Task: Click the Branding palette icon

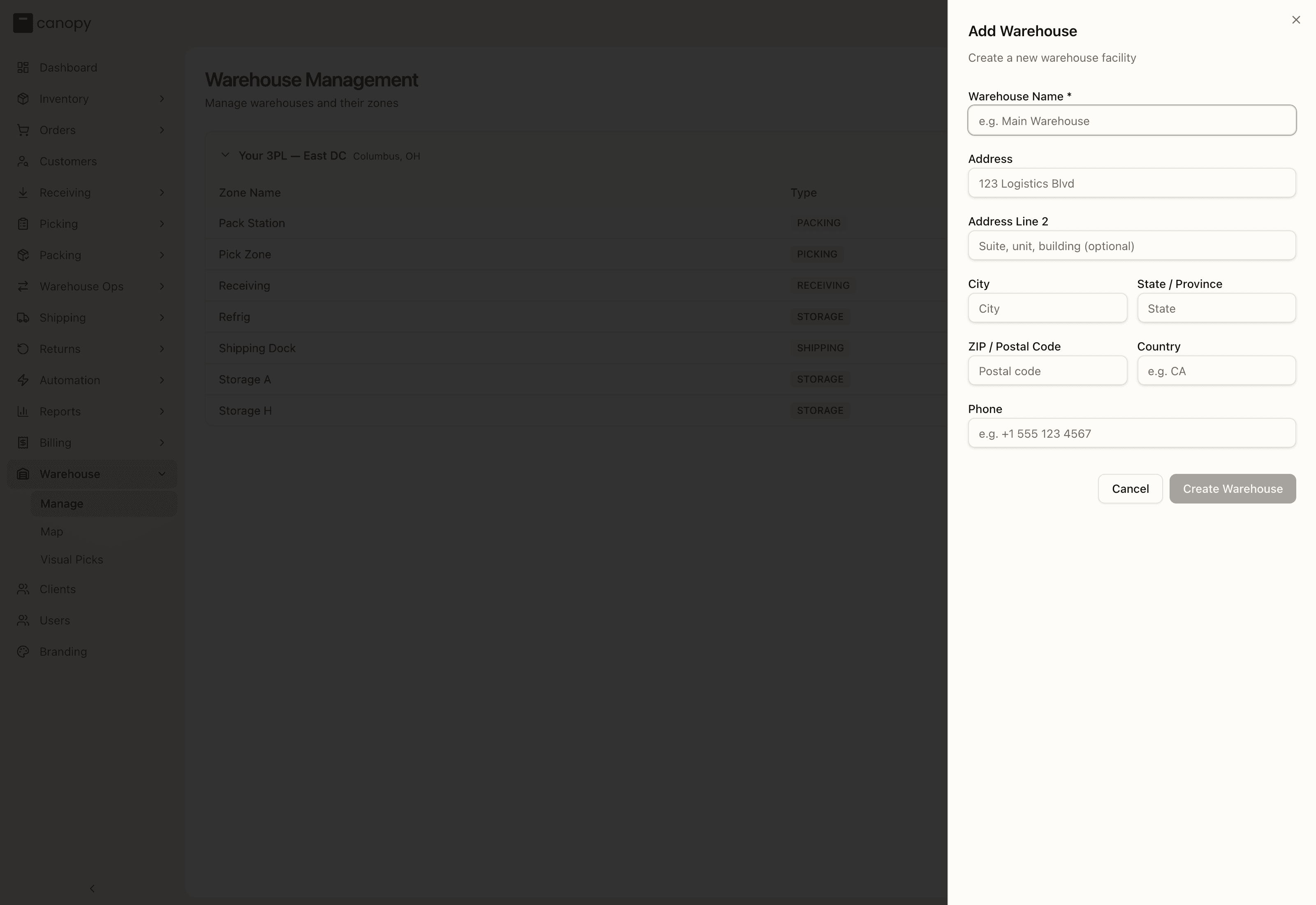Action: [x=23, y=652]
